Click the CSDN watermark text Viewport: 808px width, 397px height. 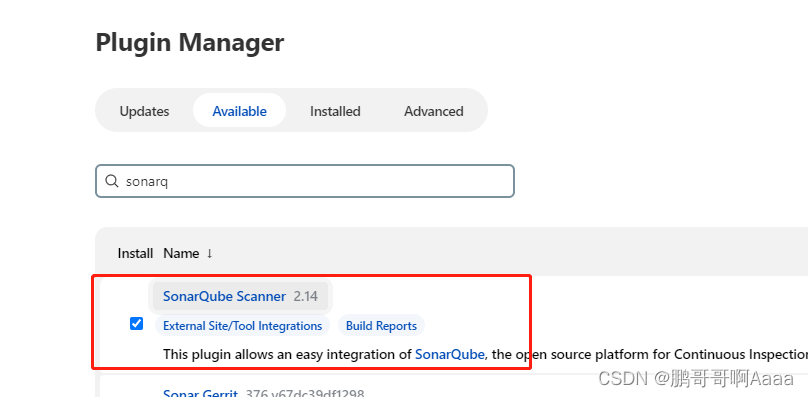click(696, 378)
